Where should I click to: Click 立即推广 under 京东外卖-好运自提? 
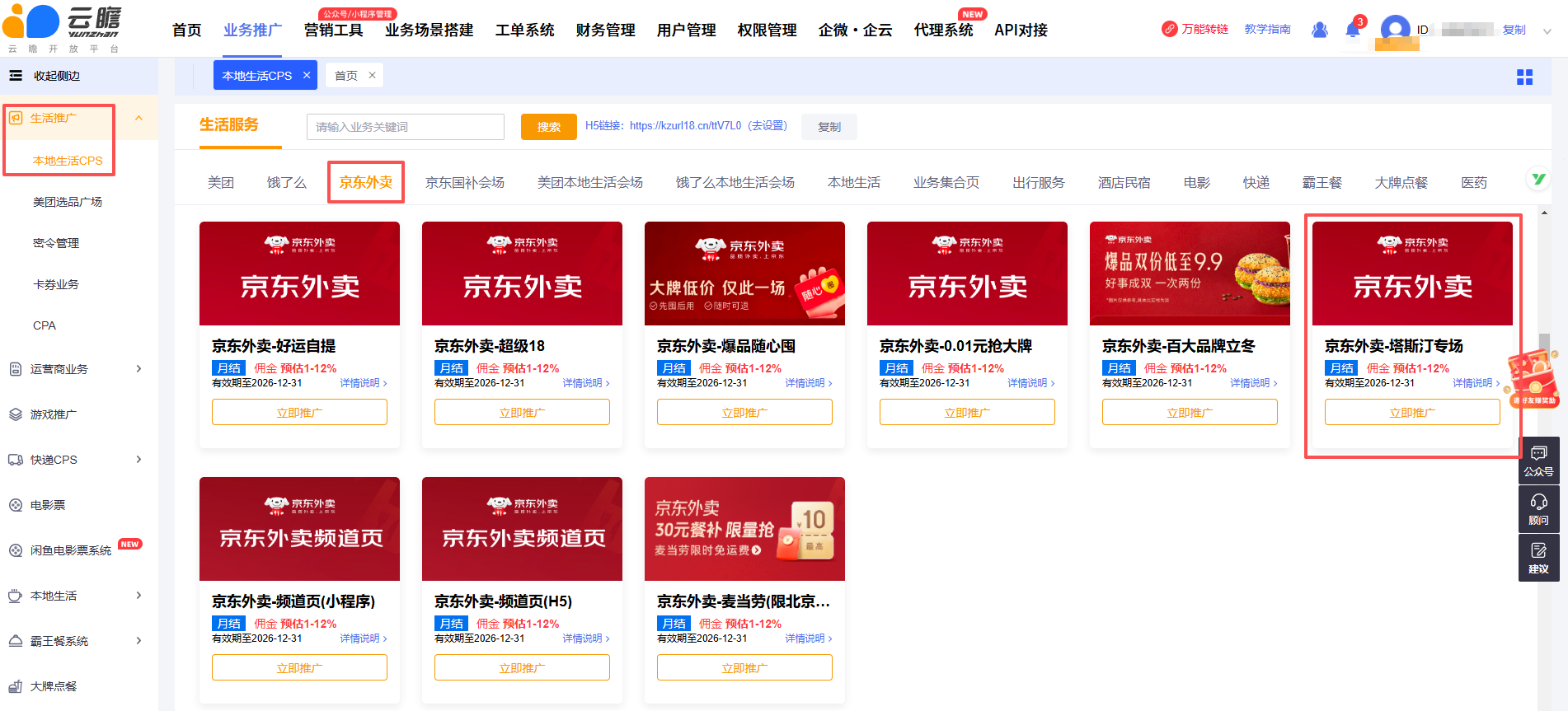299,412
